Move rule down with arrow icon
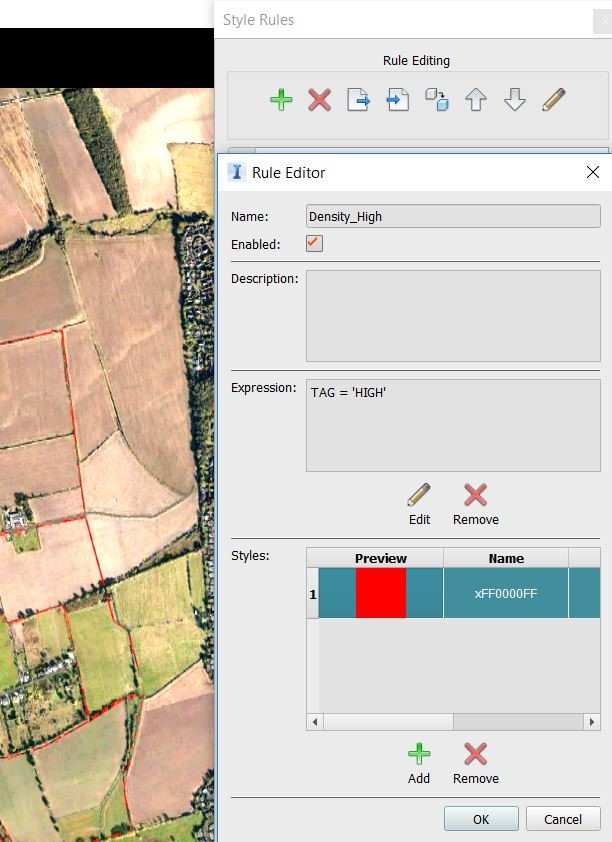 pyautogui.click(x=514, y=100)
